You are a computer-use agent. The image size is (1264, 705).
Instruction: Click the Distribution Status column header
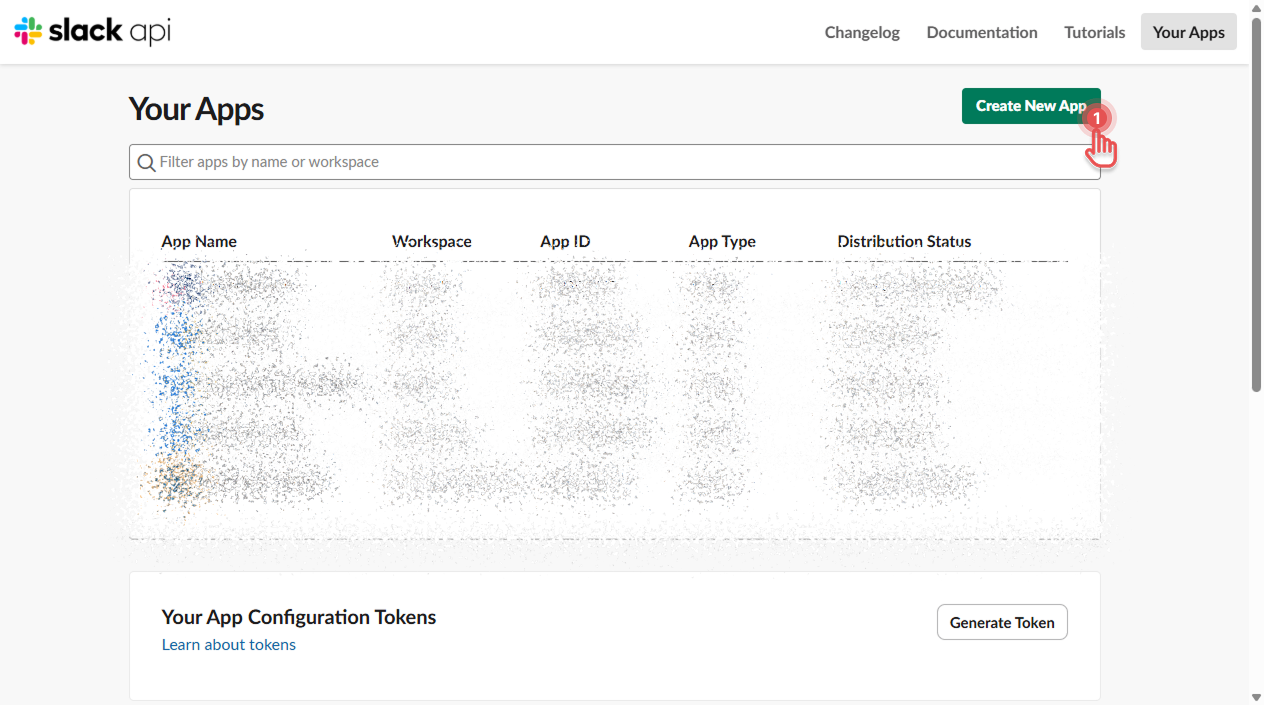[x=904, y=241]
